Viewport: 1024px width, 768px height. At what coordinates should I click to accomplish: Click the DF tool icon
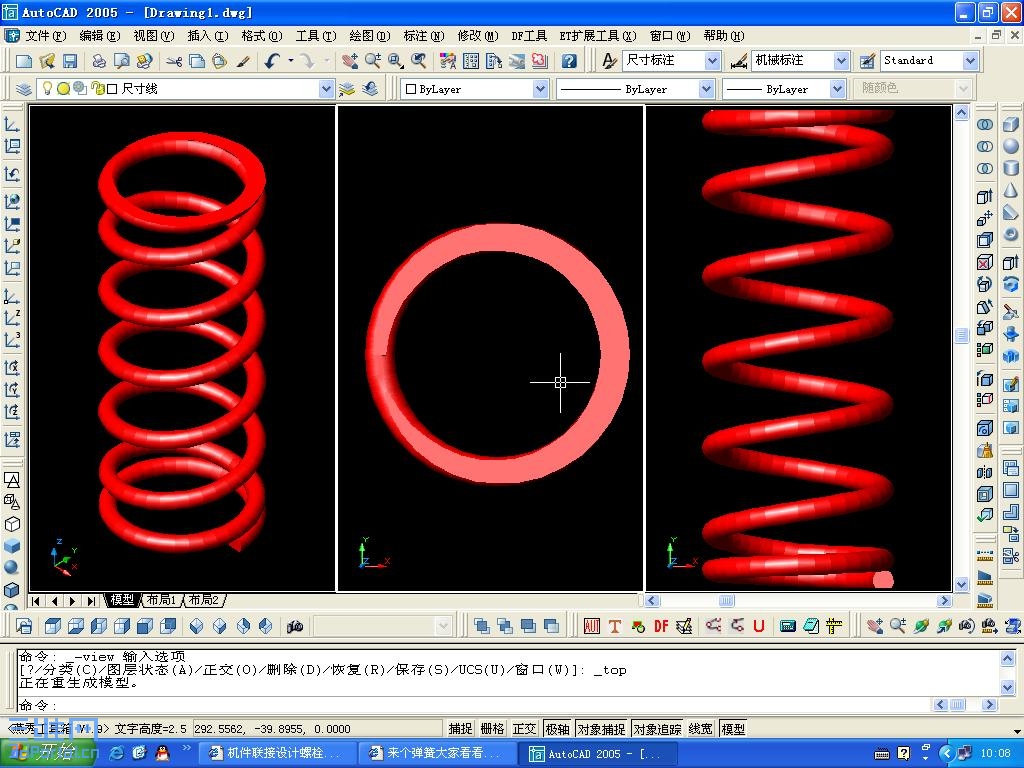(x=661, y=626)
